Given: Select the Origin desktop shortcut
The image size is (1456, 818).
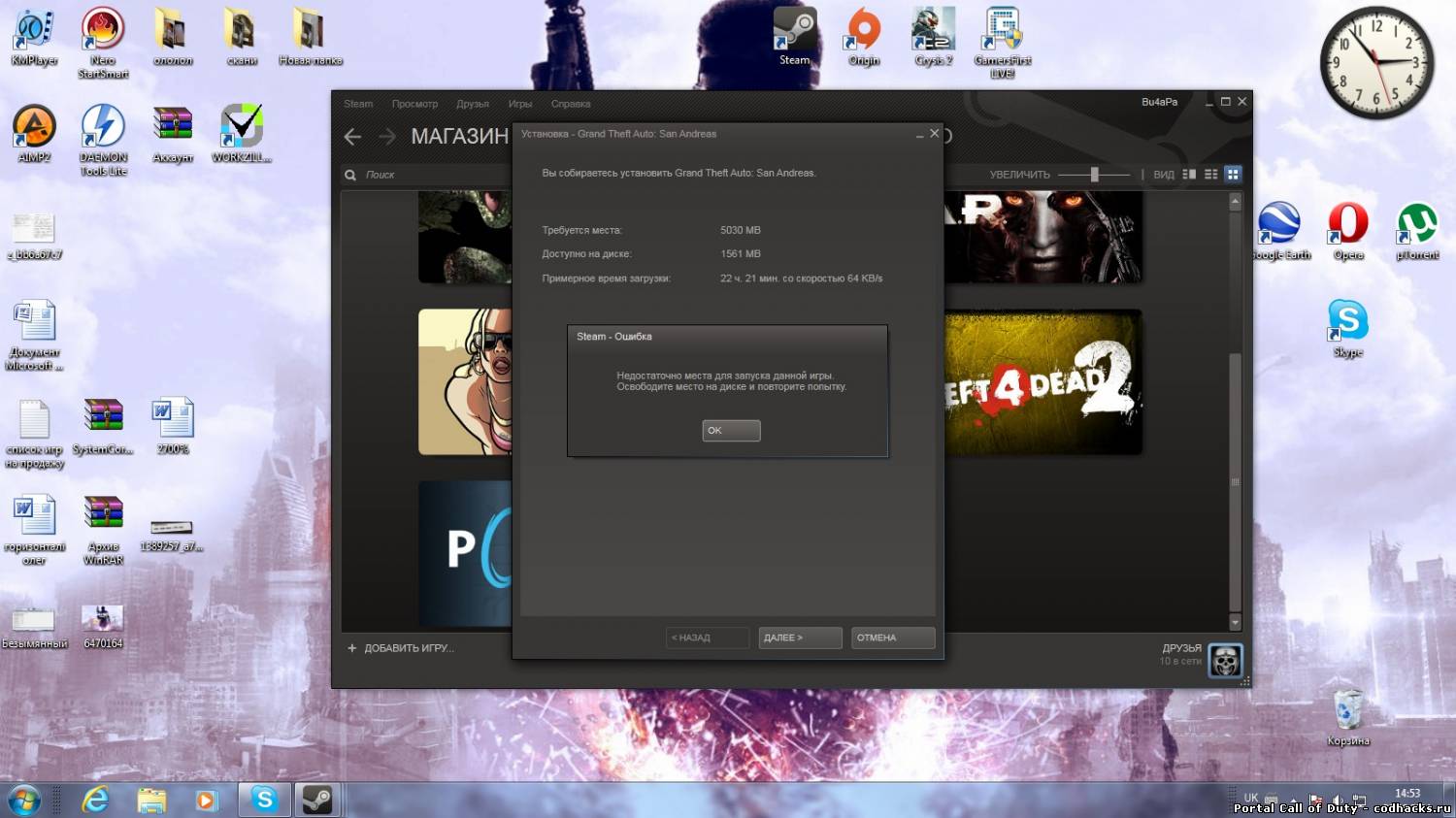Looking at the screenshot, I should 863,36.
